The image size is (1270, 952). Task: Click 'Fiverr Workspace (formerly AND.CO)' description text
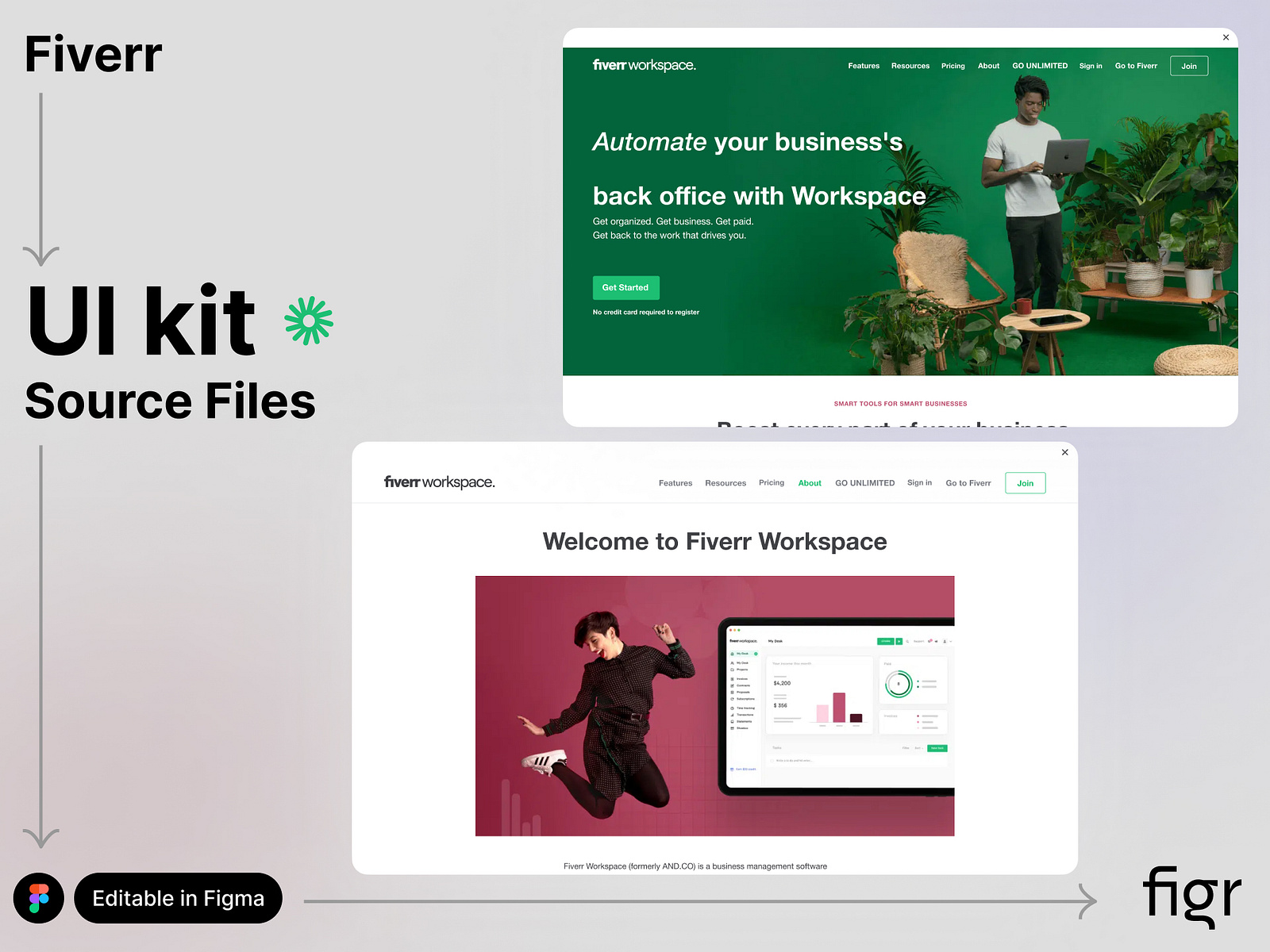tap(695, 866)
